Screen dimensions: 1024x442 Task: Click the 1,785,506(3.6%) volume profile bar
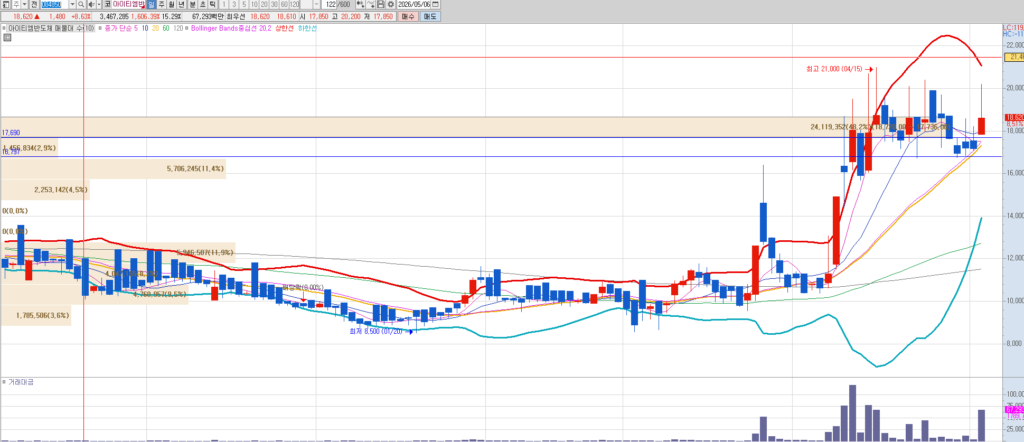[35, 315]
